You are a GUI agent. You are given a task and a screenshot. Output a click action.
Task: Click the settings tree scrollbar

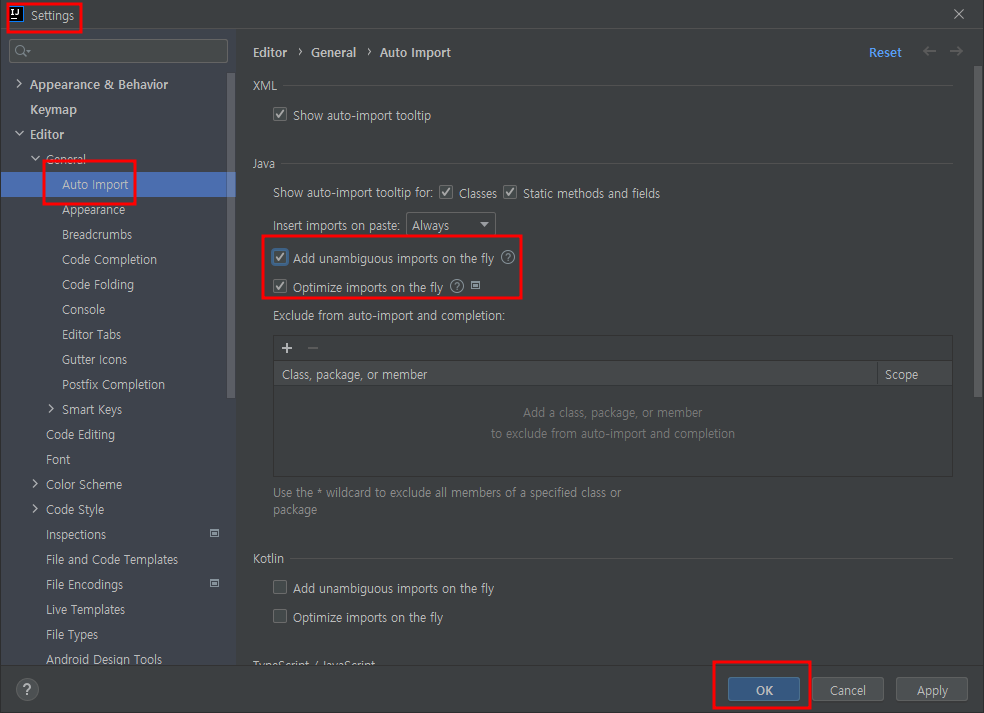click(x=231, y=235)
